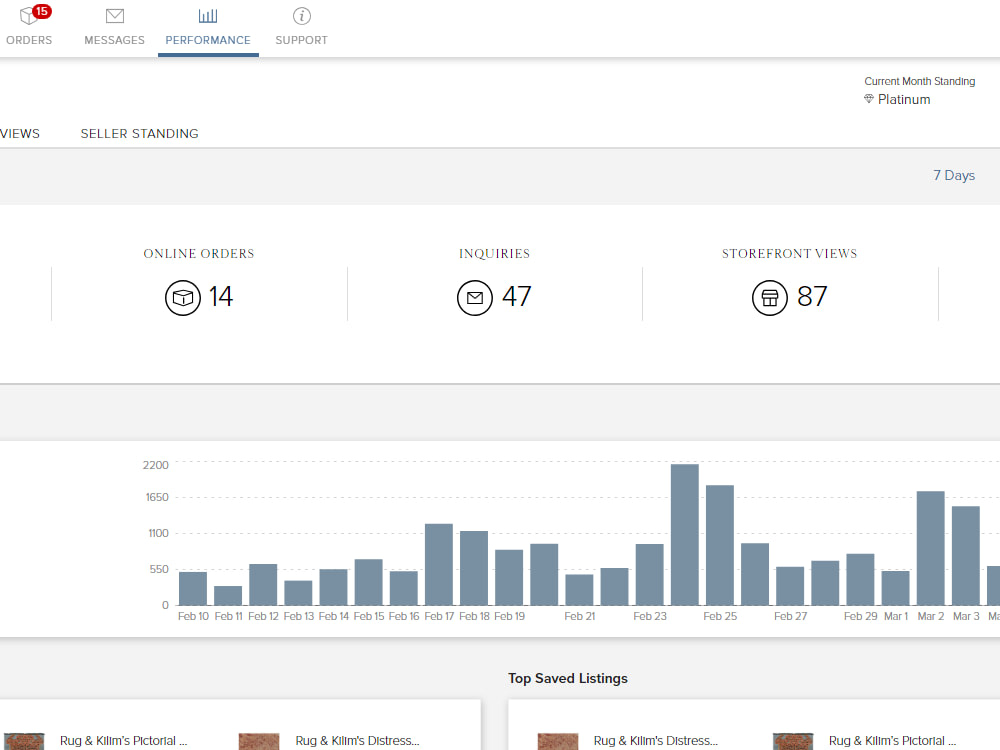Viewport: 1000px width, 750px height.
Task: Open the 7 Days range selector
Action: [x=954, y=175]
